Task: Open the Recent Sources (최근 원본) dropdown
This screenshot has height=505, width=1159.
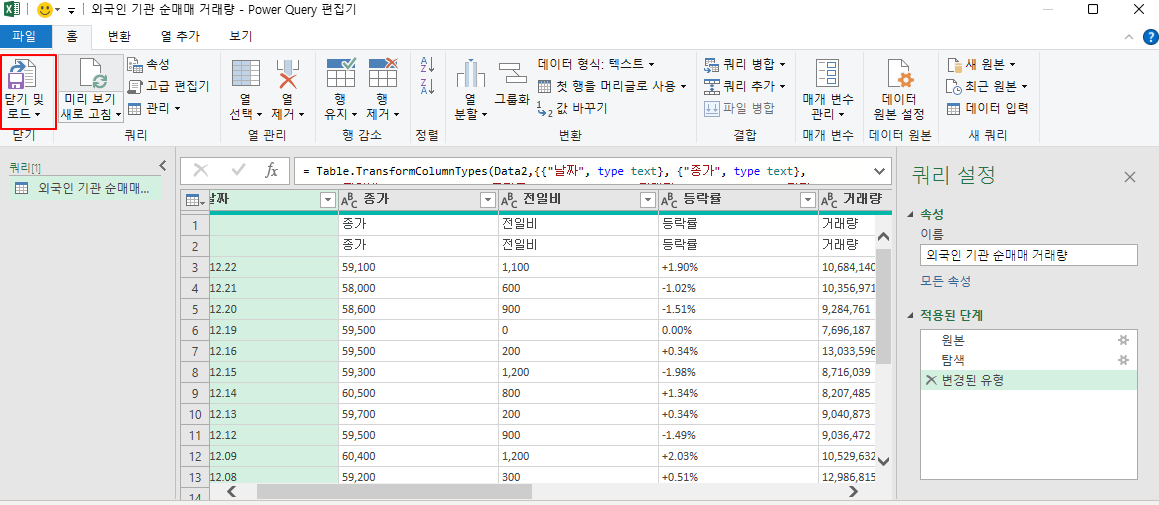Action: (x=987, y=87)
